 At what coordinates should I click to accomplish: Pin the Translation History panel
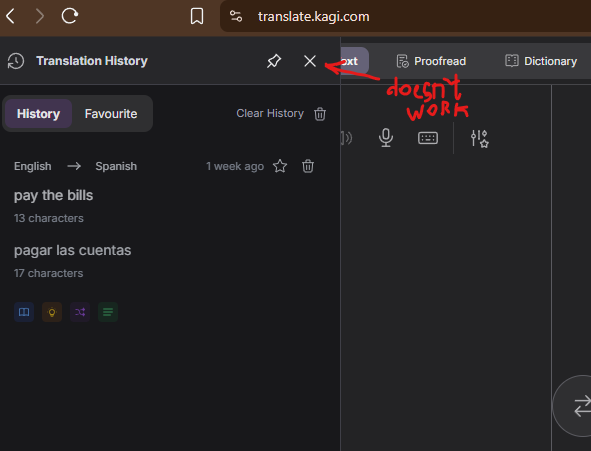(274, 61)
